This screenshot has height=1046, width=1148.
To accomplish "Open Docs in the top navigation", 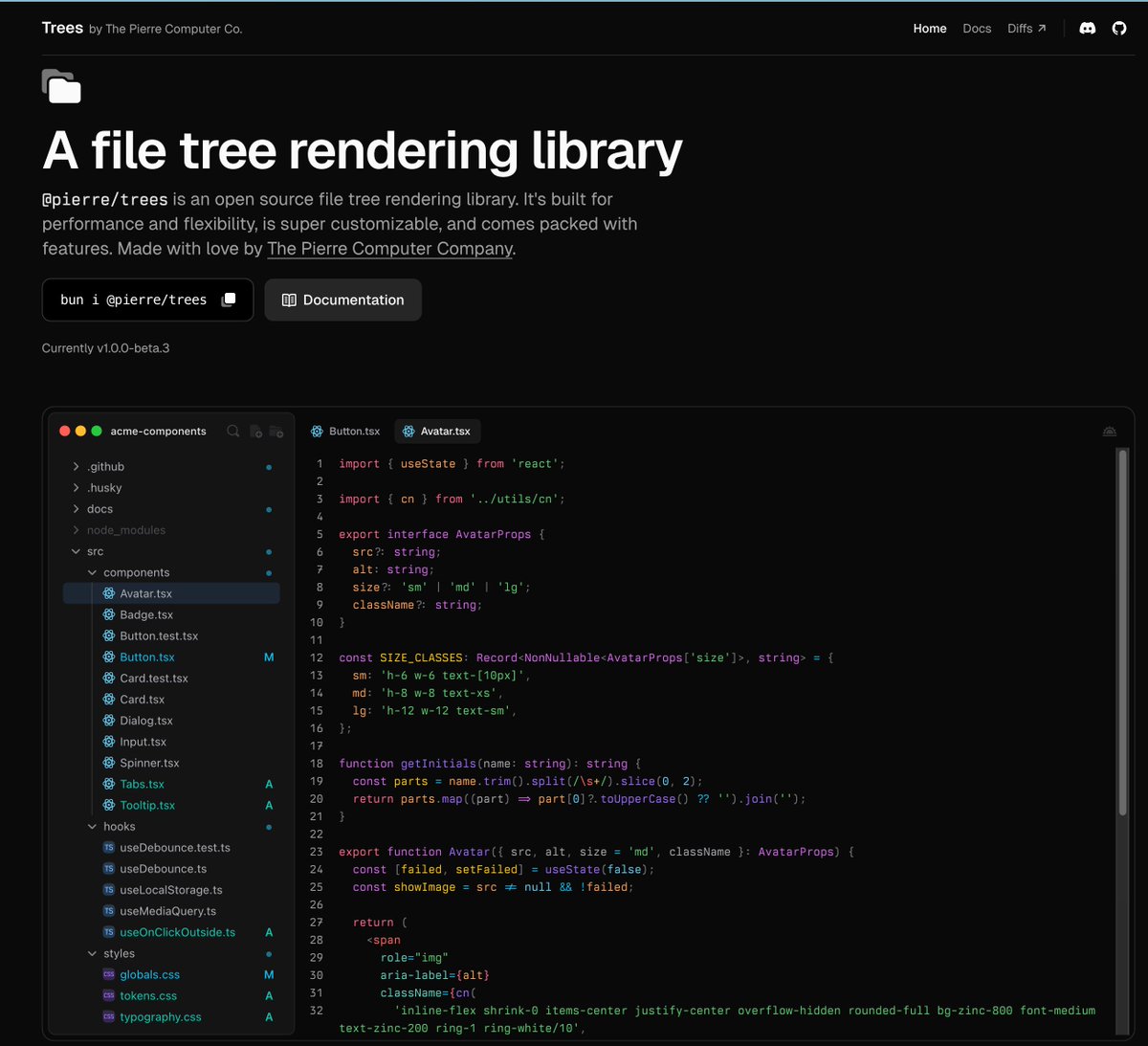I will pos(977,29).
